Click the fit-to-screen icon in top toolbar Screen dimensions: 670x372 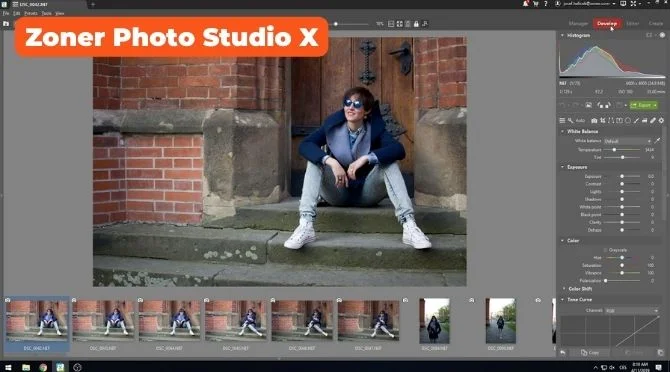coord(399,24)
